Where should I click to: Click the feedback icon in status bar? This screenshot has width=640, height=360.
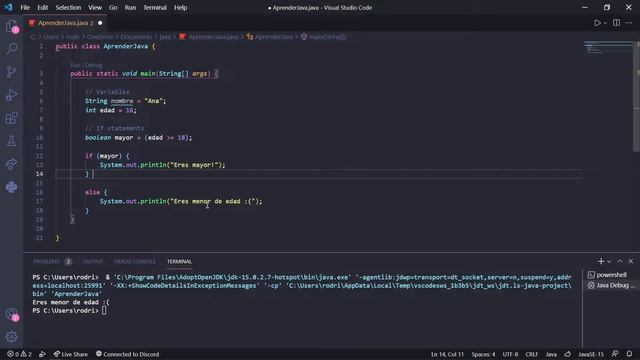click(615, 354)
